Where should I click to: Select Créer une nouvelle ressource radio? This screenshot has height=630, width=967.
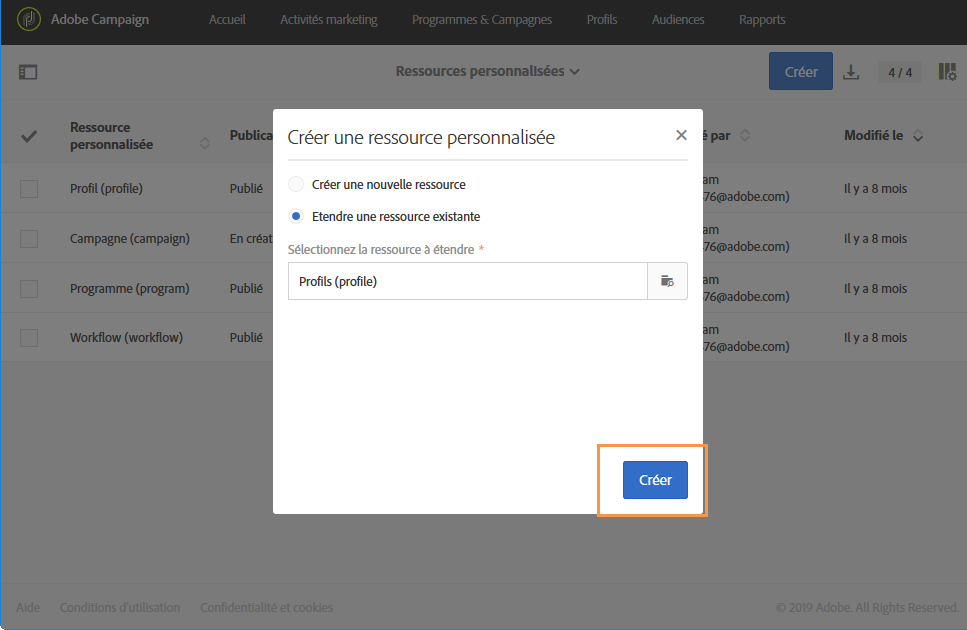coord(296,184)
